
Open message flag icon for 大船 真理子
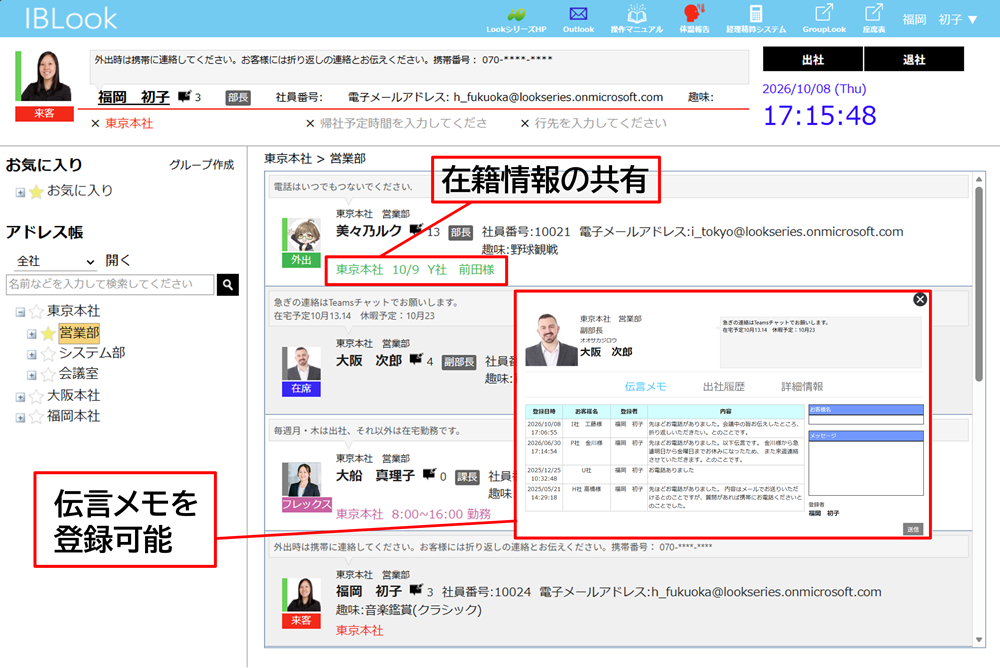(429, 474)
